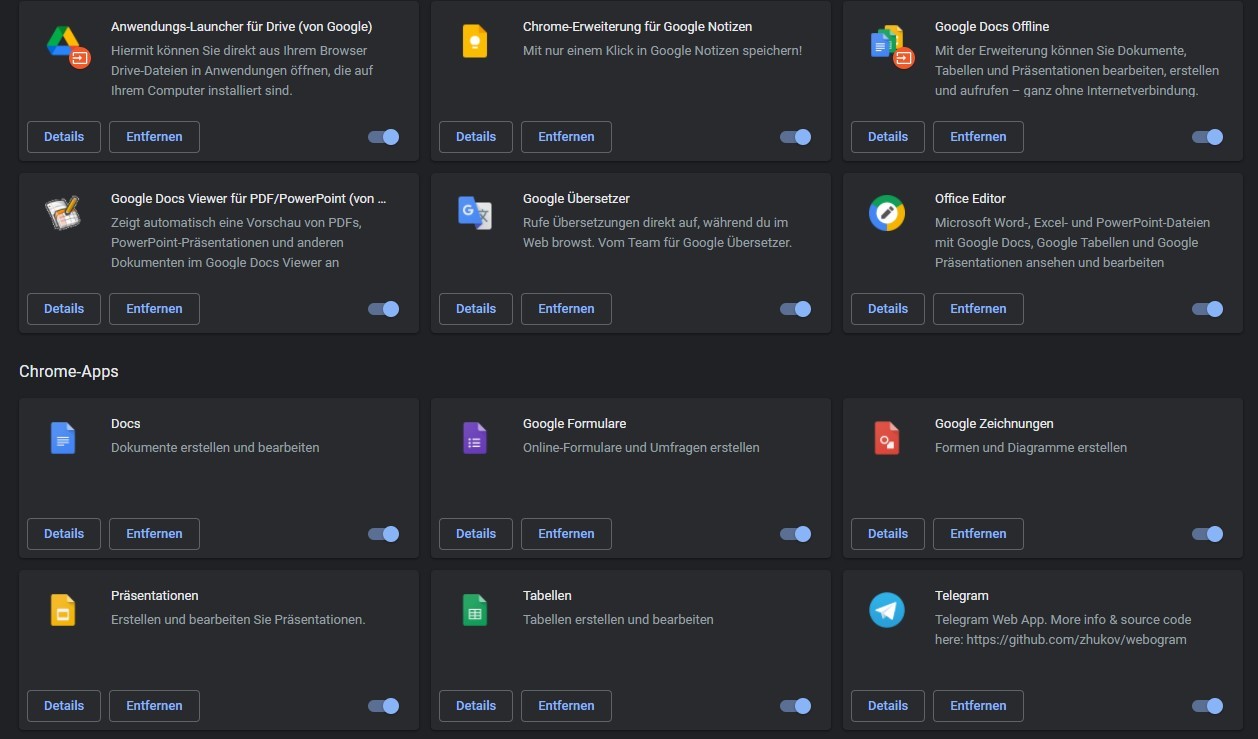Image resolution: width=1258 pixels, height=739 pixels.
Task: Turn off the Telegram app toggle
Action: click(1207, 706)
